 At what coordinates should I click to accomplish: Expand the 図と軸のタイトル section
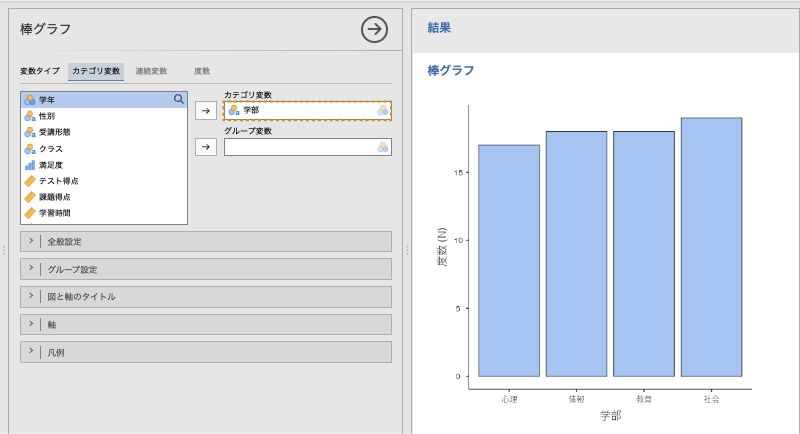tap(205, 297)
